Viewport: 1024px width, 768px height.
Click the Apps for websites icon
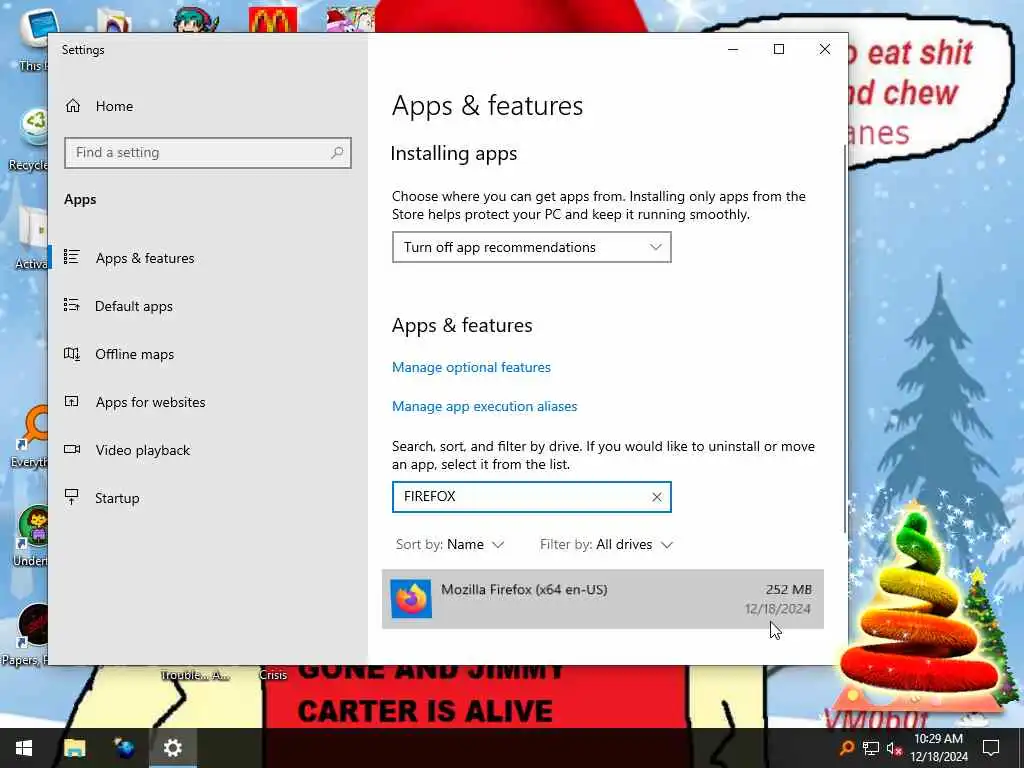pyautogui.click(x=72, y=402)
